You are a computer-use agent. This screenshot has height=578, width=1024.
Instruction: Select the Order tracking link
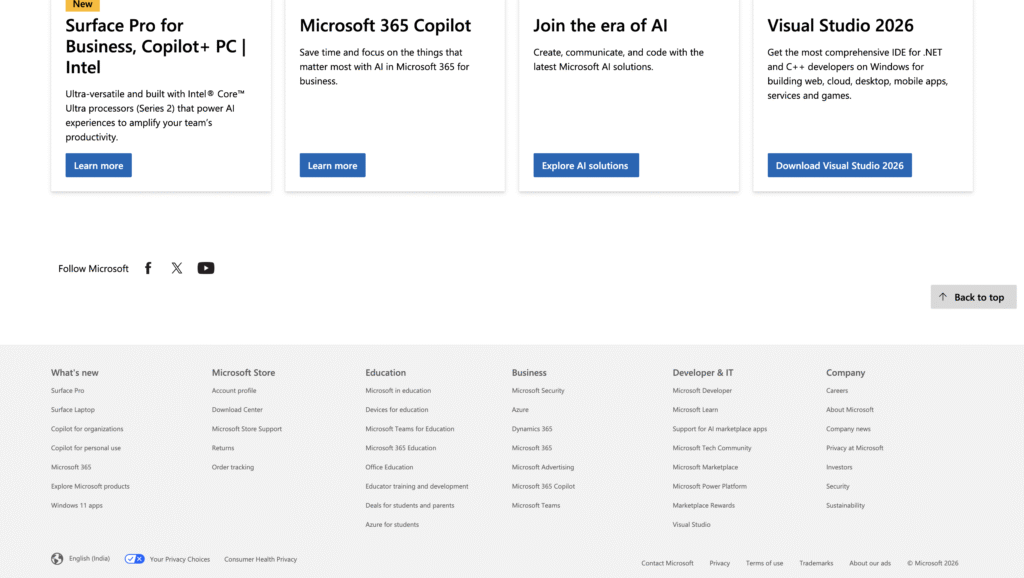233,467
